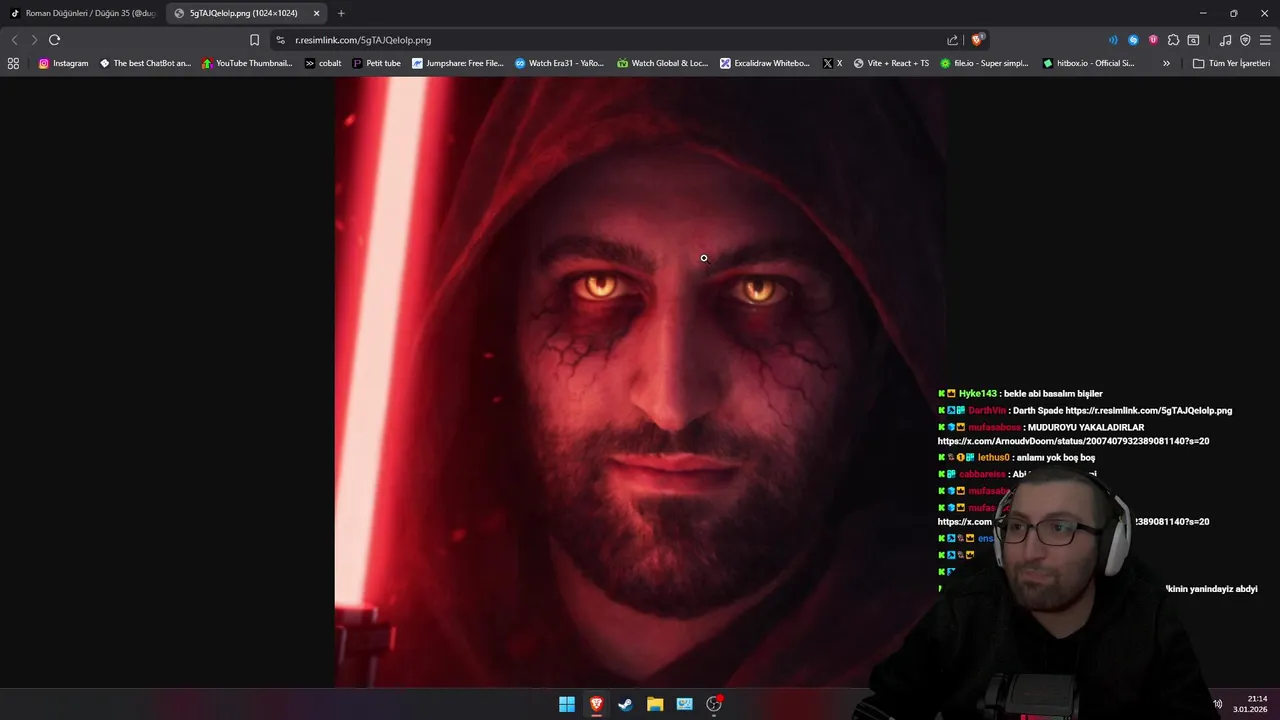Open the media control music-note icon
The width and height of the screenshot is (1280, 720).
pos(1225,40)
